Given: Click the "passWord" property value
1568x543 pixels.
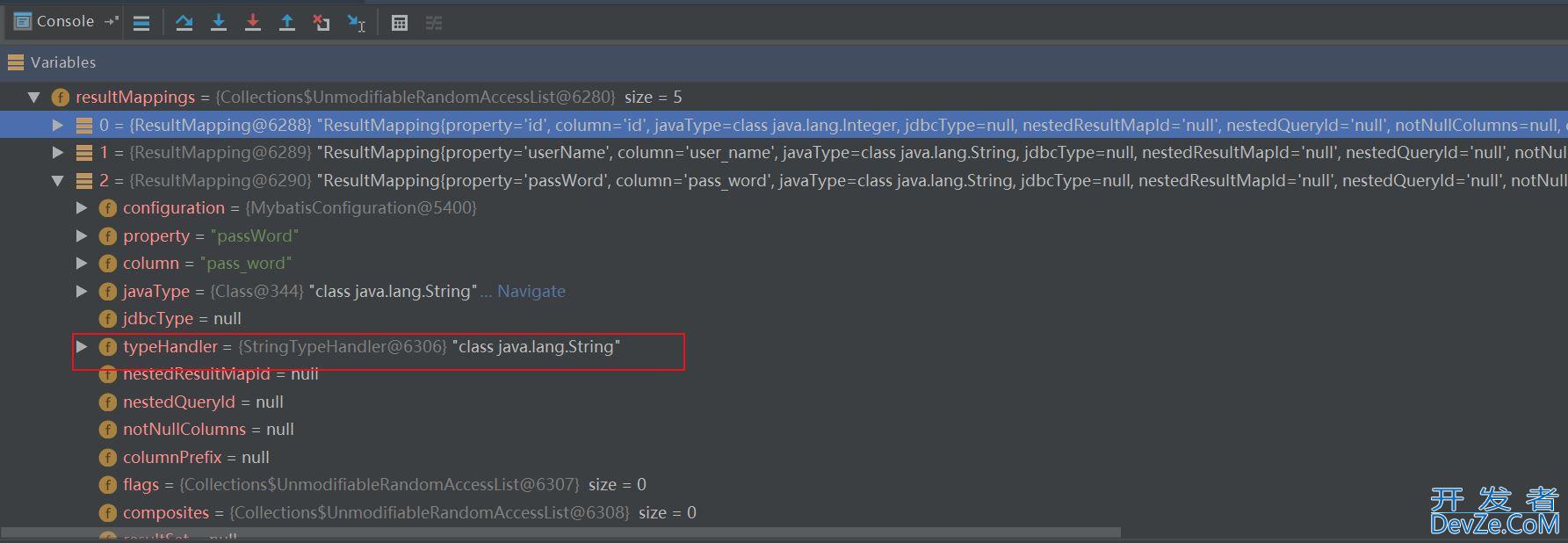Looking at the screenshot, I should 255,235.
